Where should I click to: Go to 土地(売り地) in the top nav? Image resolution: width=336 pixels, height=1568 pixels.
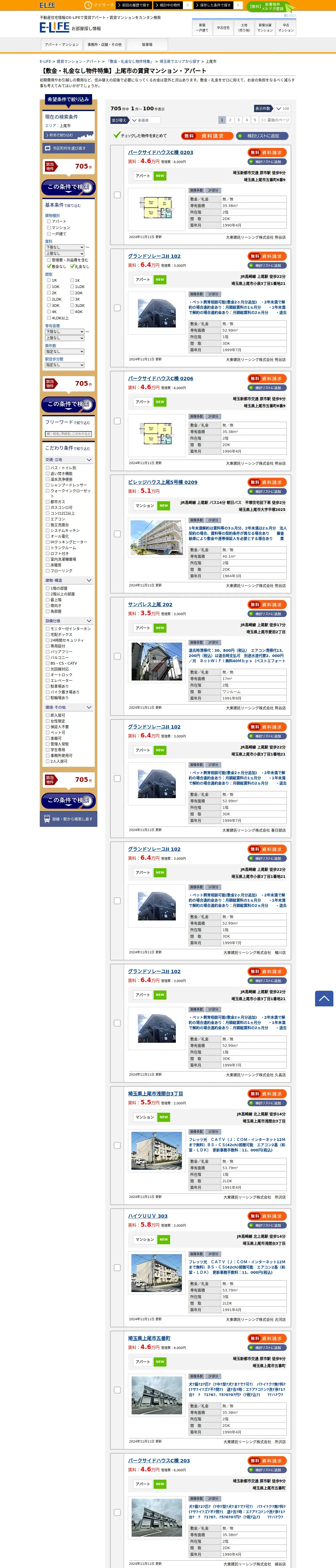(244, 27)
